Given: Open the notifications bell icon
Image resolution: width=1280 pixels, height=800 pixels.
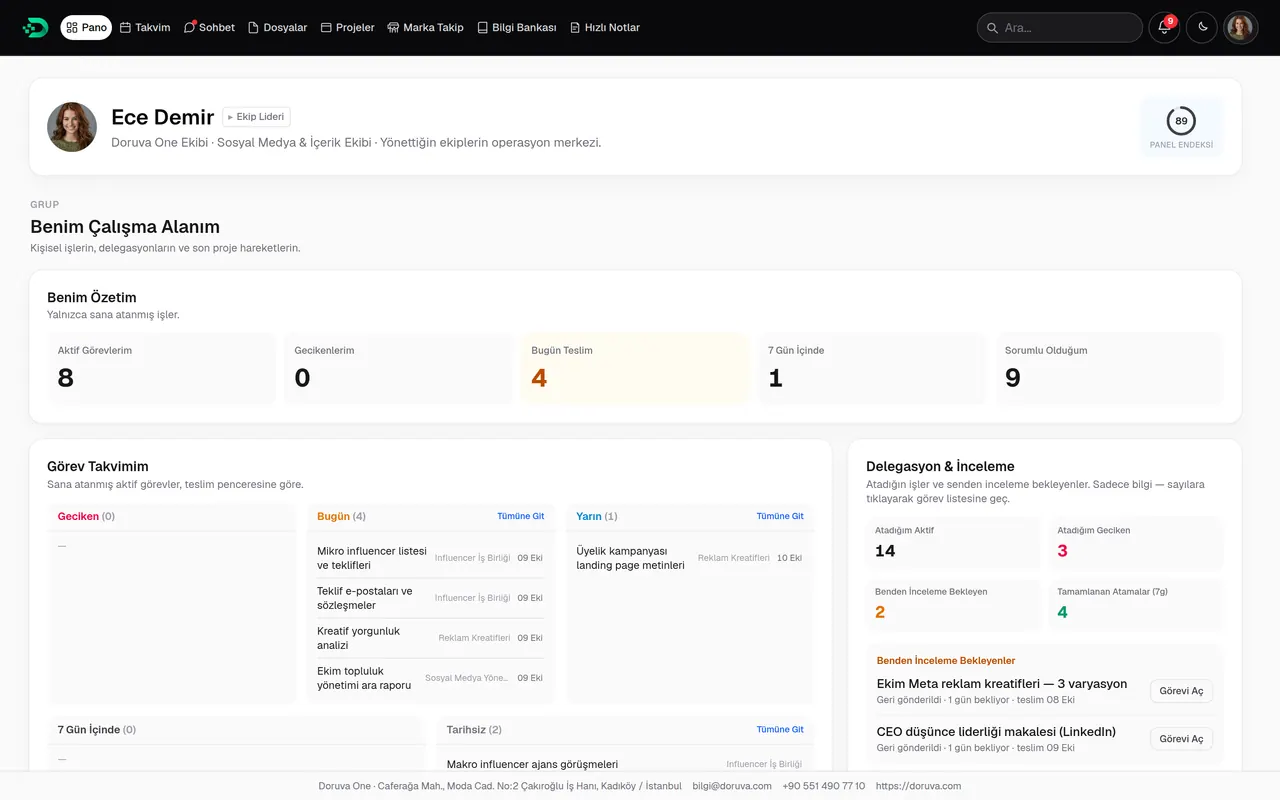Looking at the screenshot, I should 1164,28.
